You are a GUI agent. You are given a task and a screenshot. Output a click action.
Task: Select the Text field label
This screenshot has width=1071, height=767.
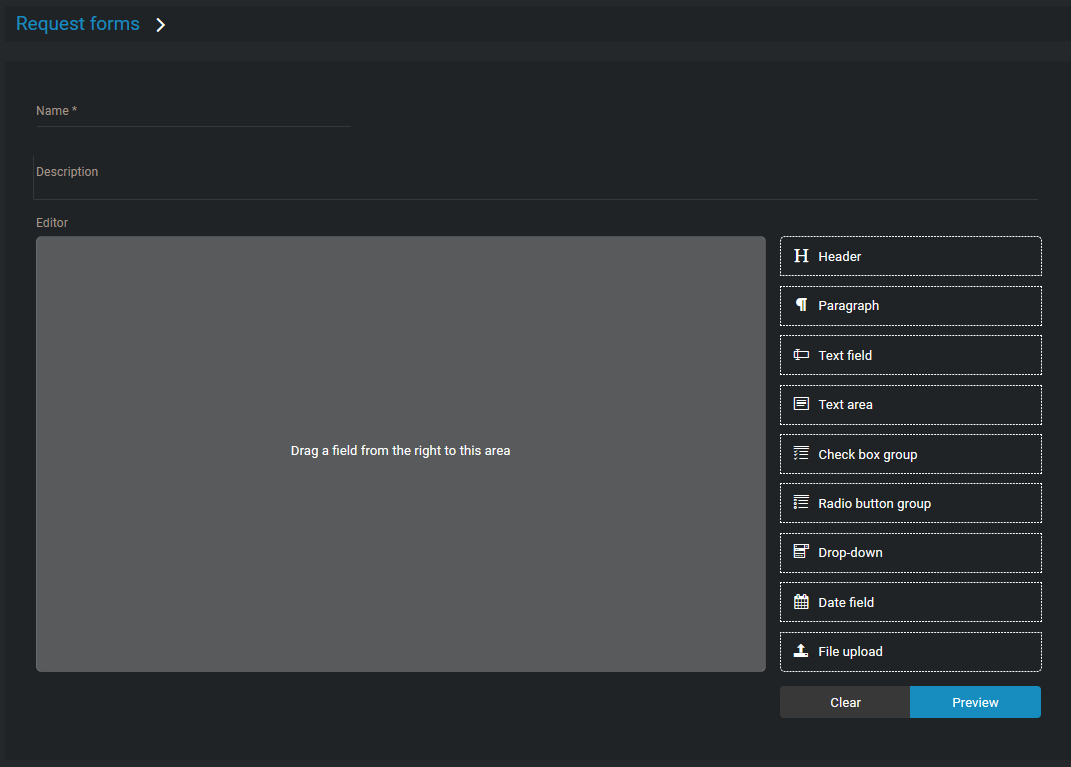(845, 355)
